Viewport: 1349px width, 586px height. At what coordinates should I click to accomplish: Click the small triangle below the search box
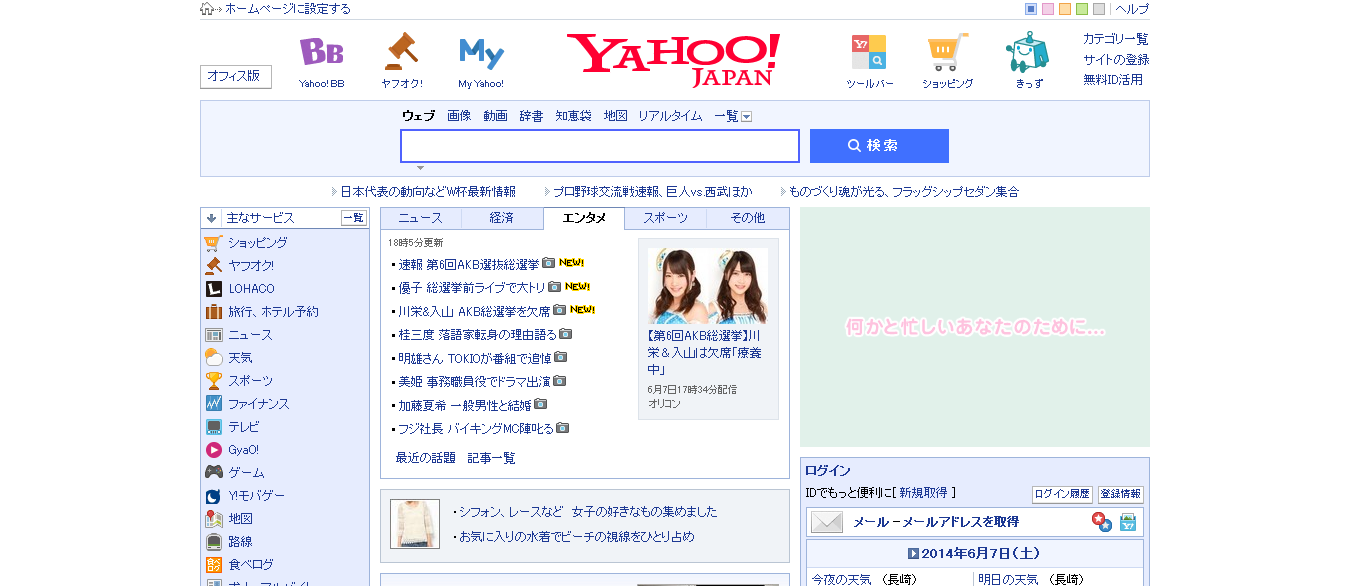click(420, 168)
